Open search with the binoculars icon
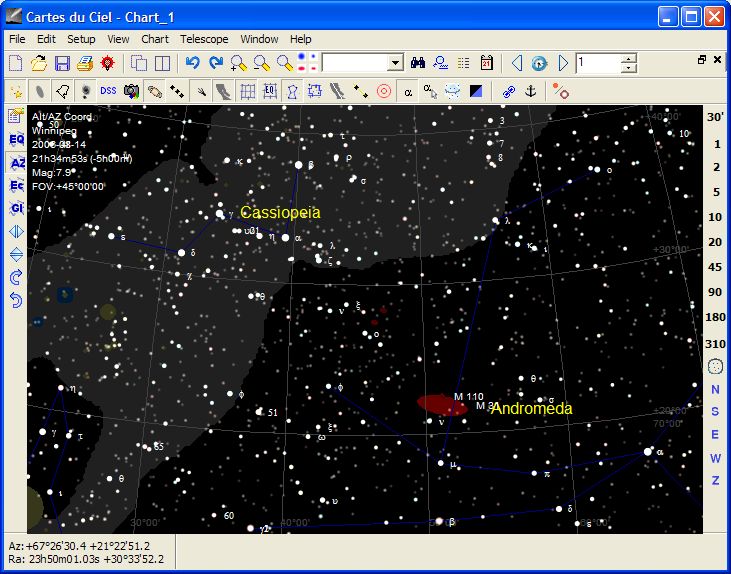This screenshot has height=574, width=731. coord(418,63)
